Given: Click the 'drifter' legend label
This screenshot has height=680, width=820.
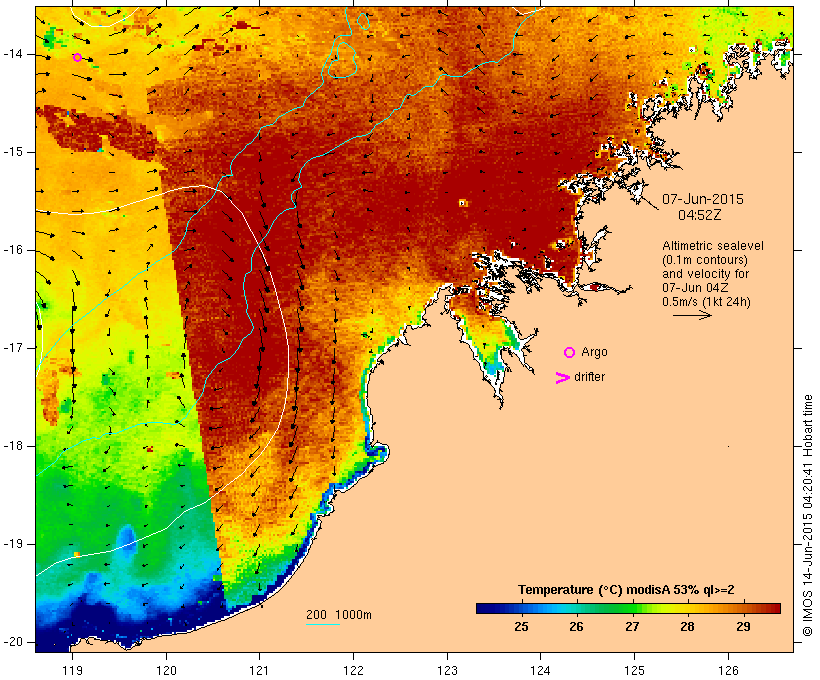Looking at the screenshot, I should (589, 377).
